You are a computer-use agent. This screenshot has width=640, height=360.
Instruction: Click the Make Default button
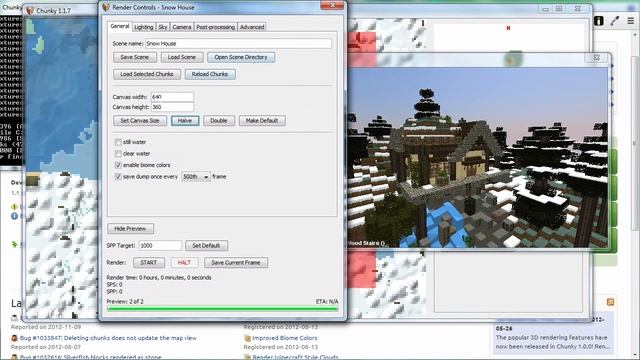point(262,121)
